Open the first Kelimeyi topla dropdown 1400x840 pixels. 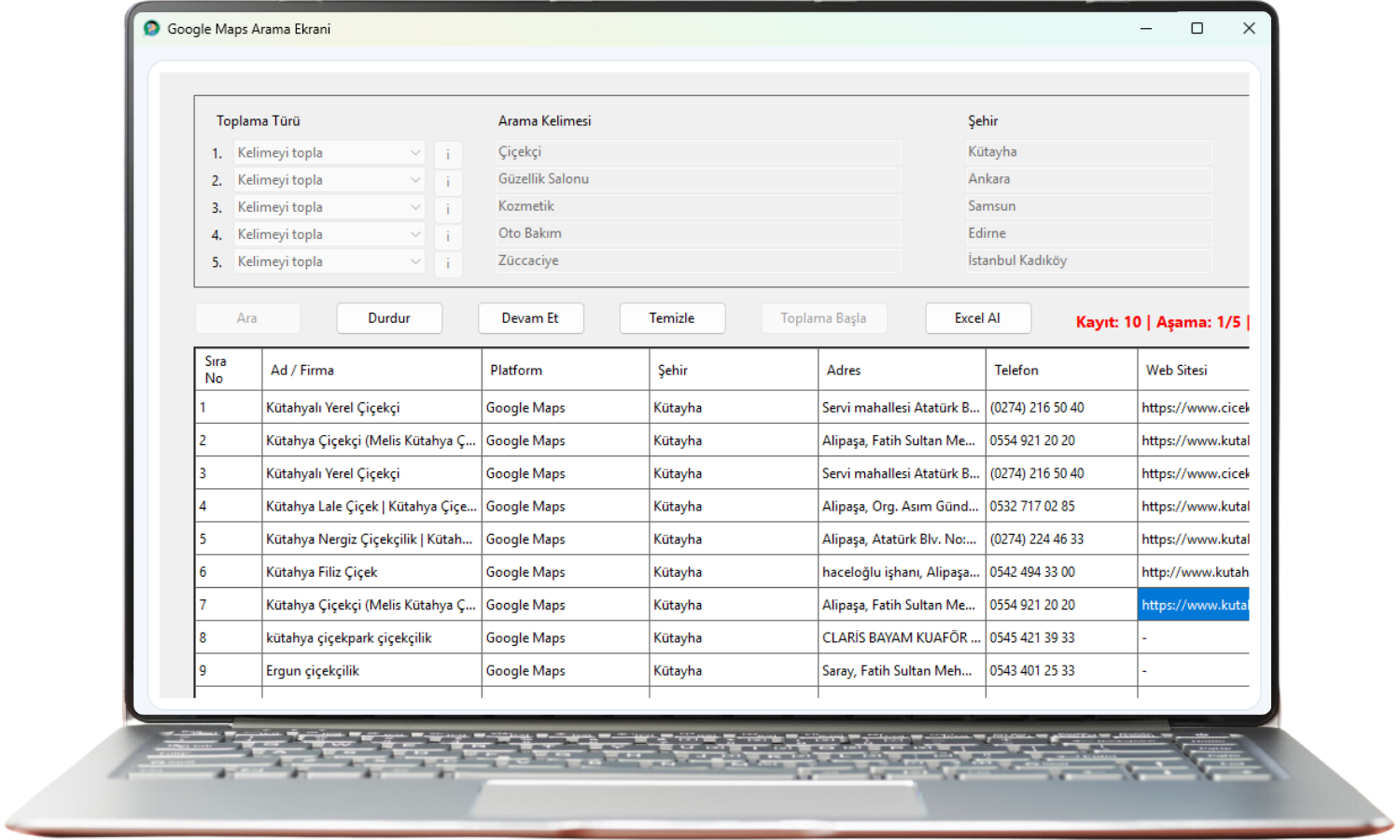(329, 153)
